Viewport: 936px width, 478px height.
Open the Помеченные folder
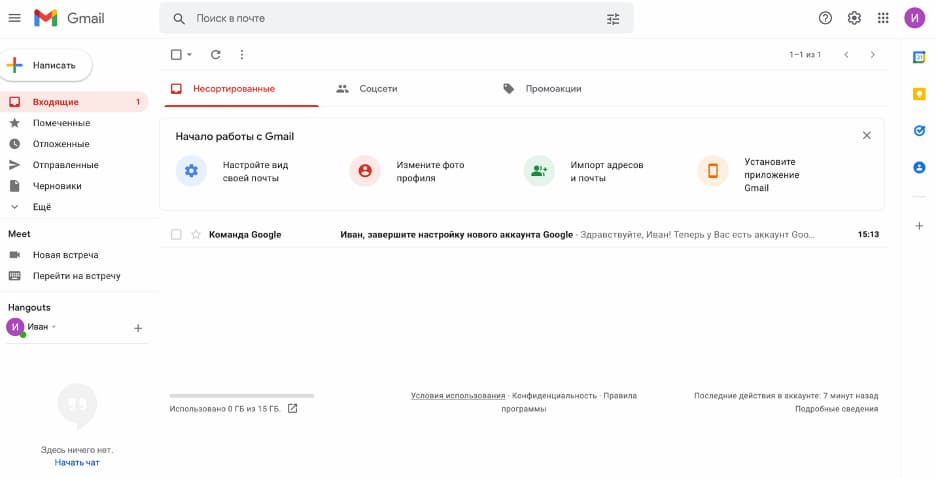click(x=74, y=123)
